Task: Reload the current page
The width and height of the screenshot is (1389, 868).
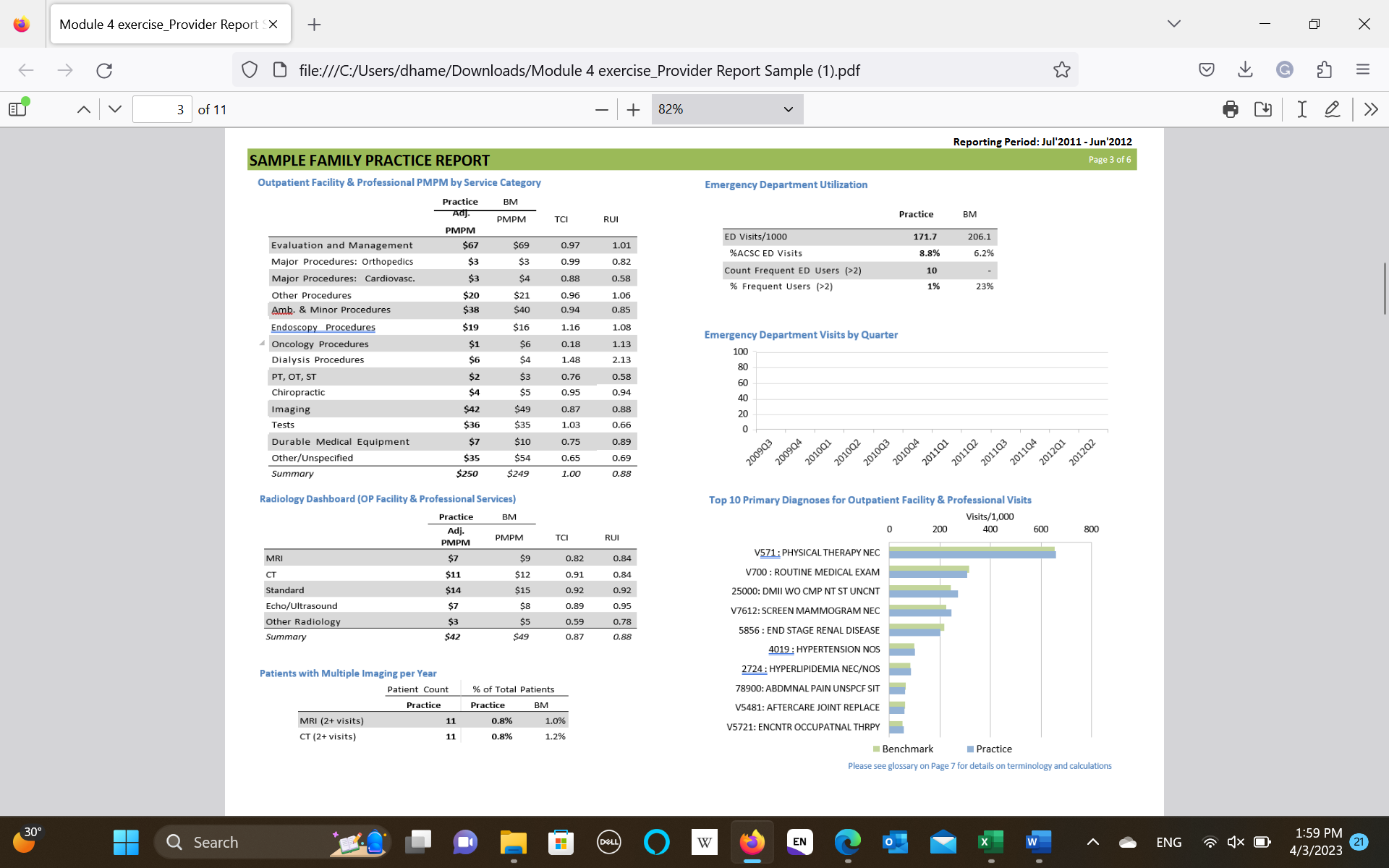Action: point(104,70)
